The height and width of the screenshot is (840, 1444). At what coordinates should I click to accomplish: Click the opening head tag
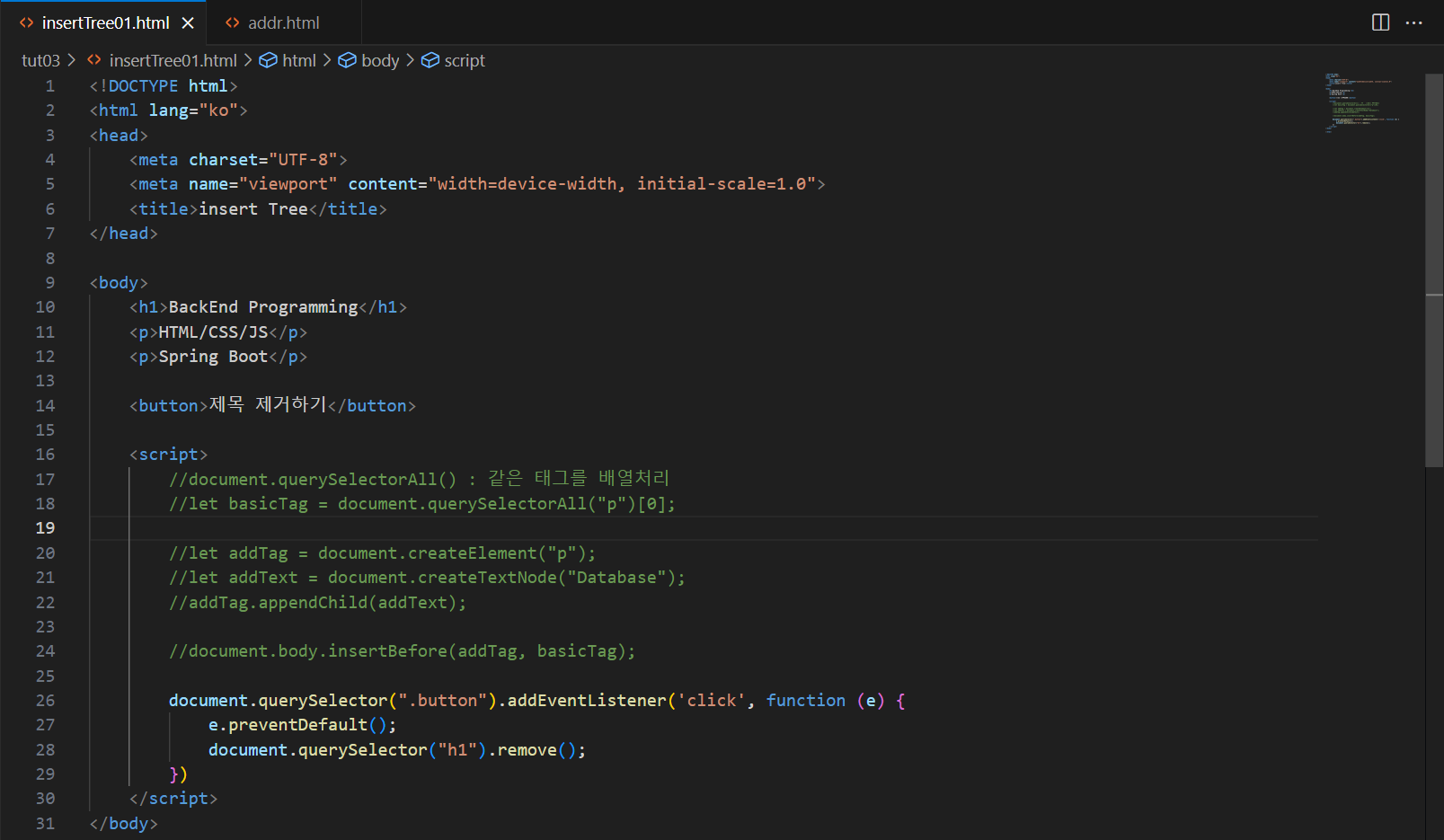coord(119,136)
